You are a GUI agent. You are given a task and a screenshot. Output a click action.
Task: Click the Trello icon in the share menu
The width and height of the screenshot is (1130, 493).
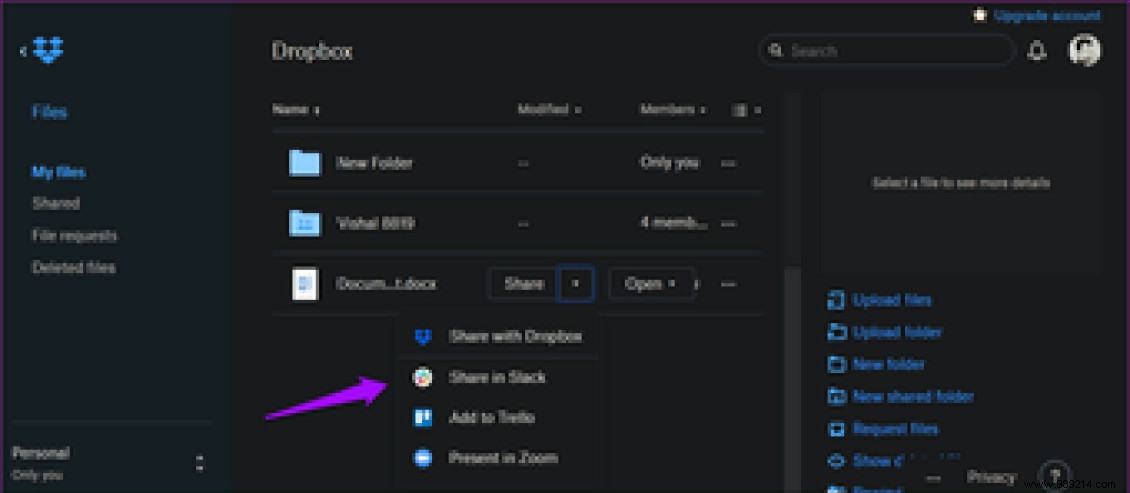coord(422,417)
